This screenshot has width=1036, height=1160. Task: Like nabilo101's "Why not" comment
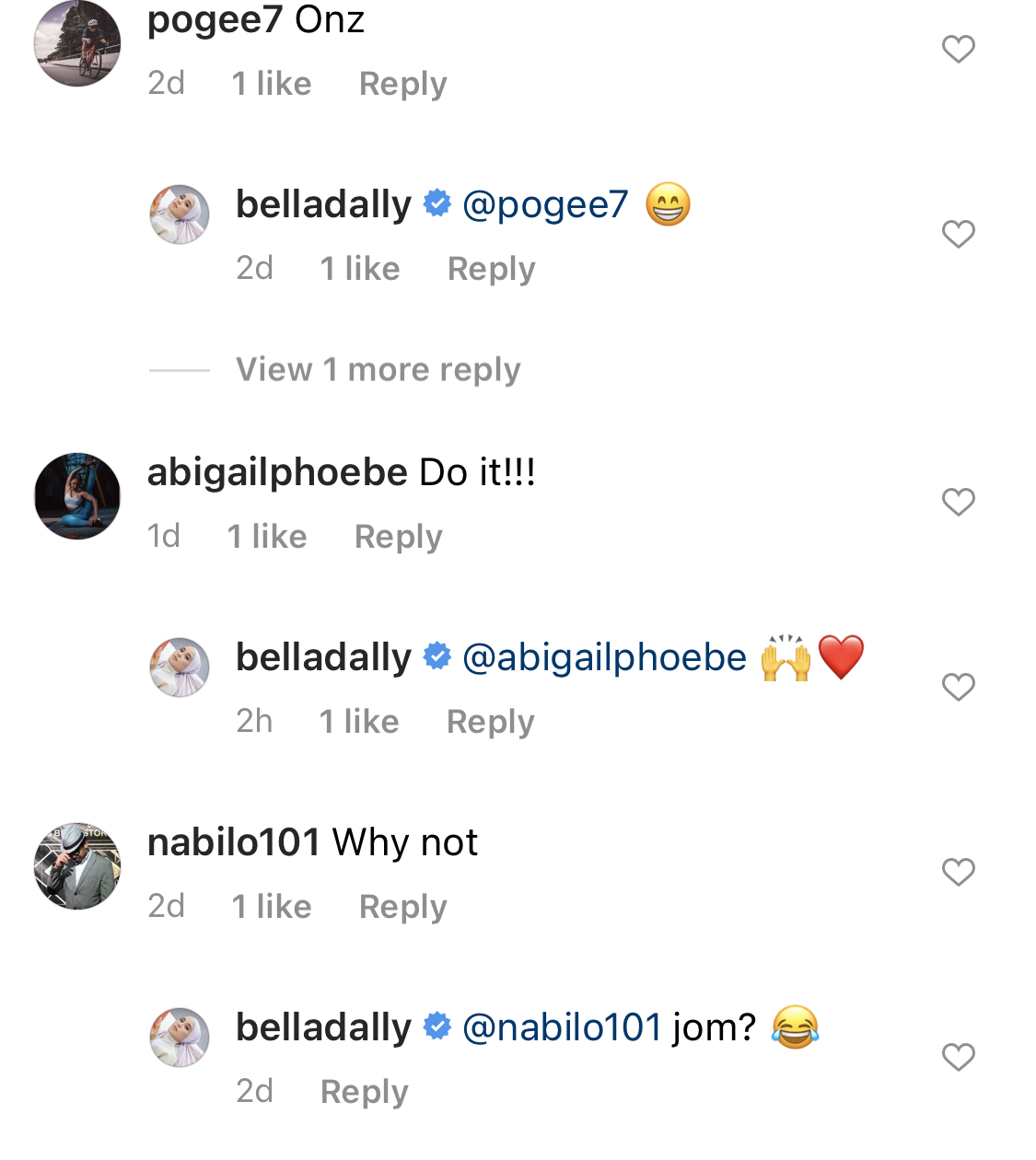point(958,872)
